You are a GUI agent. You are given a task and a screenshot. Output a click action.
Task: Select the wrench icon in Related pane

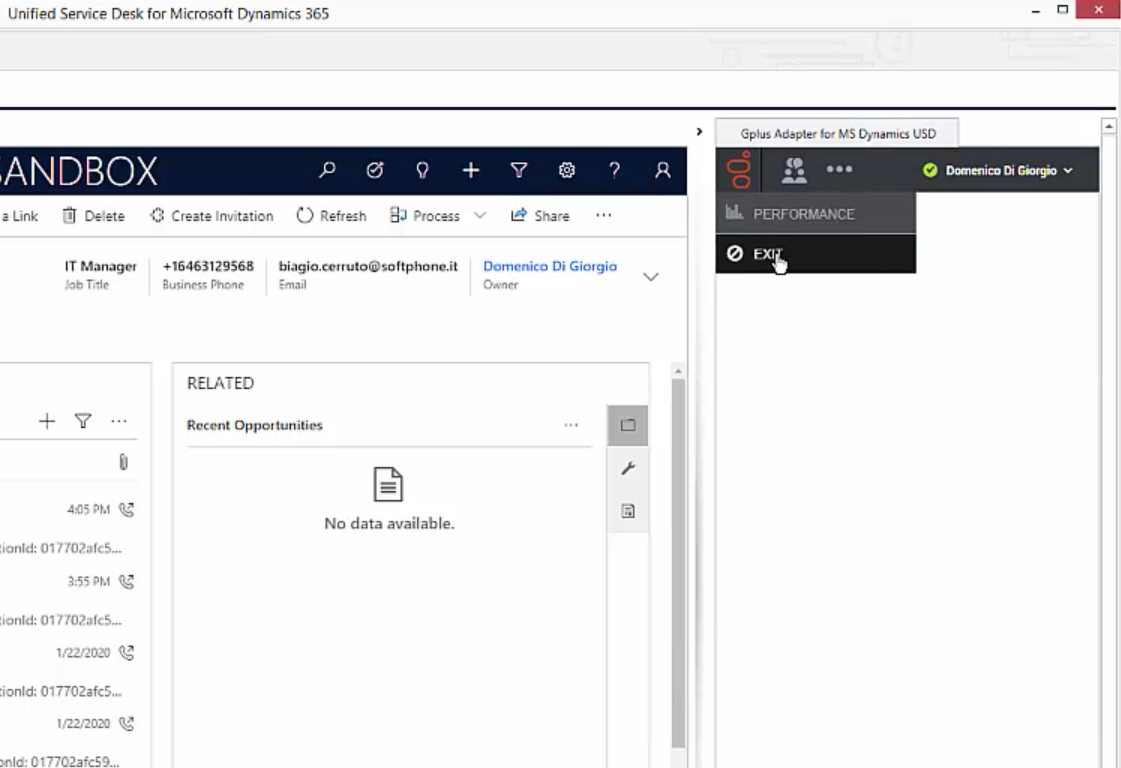click(x=628, y=468)
